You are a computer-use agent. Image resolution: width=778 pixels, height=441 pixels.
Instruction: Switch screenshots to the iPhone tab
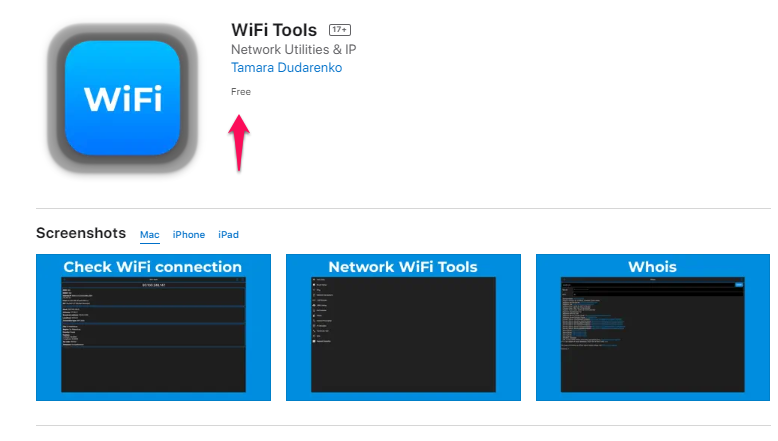[x=189, y=235]
